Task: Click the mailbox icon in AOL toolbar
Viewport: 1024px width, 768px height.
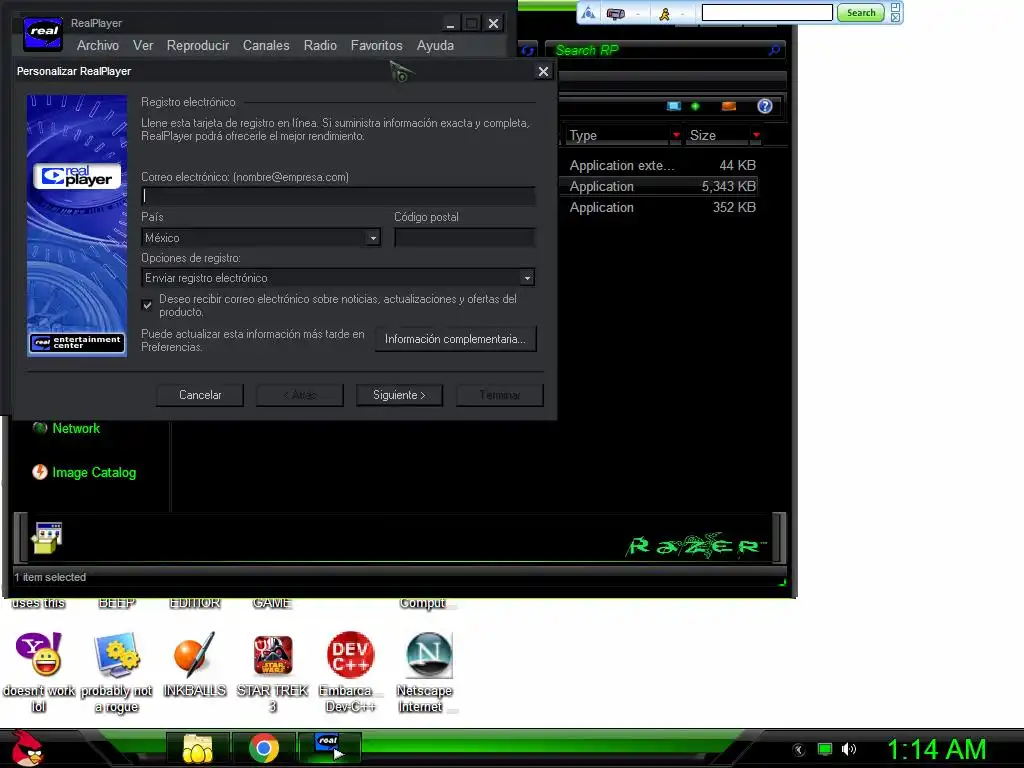Action: click(615, 14)
